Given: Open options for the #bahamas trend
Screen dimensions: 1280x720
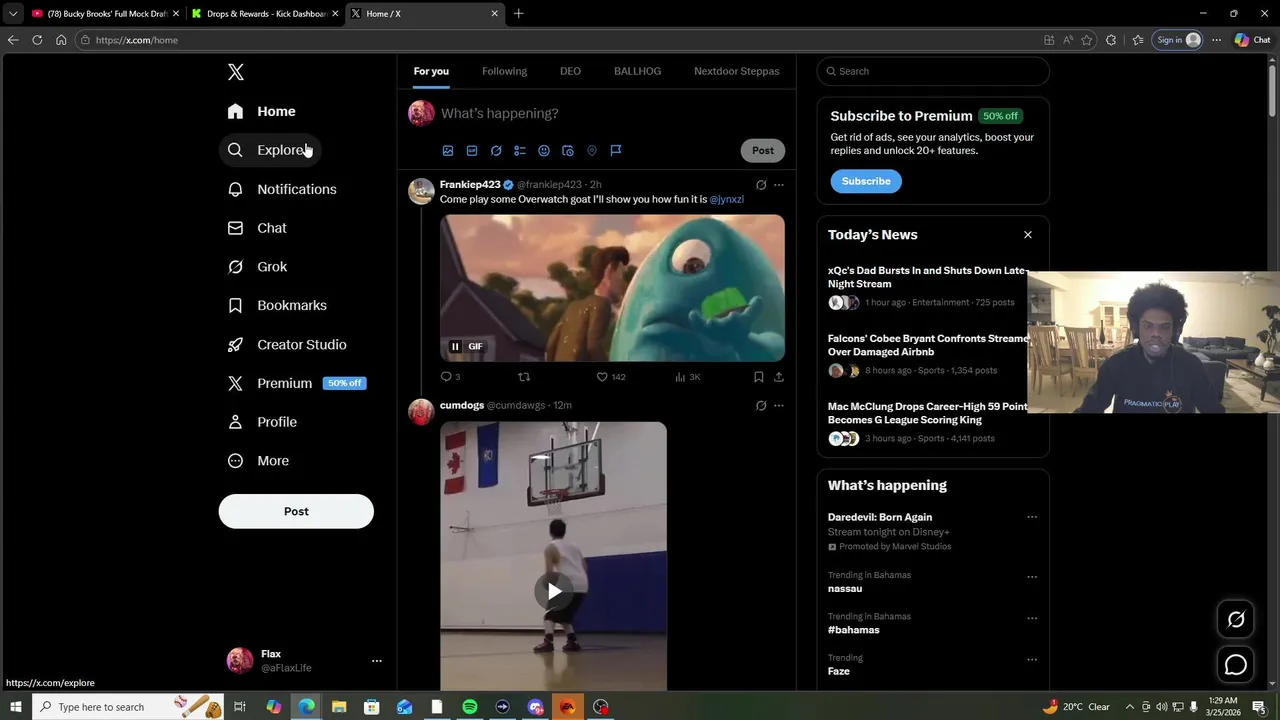Looking at the screenshot, I should [1032, 618].
